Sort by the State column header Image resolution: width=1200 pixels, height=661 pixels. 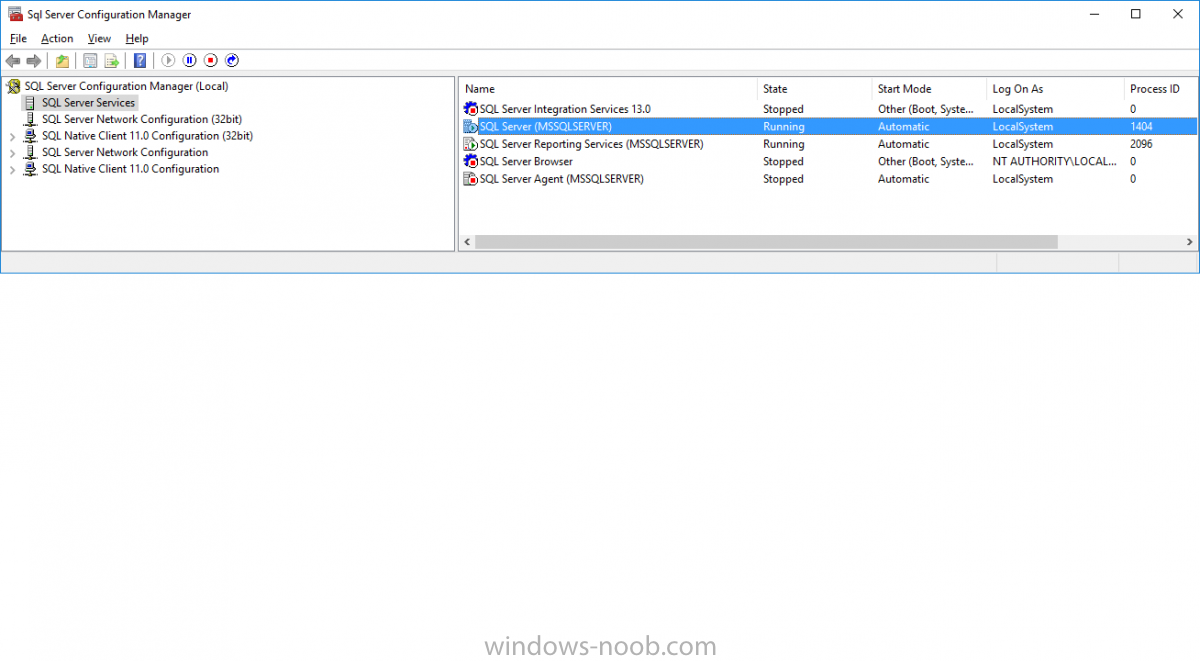(814, 89)
